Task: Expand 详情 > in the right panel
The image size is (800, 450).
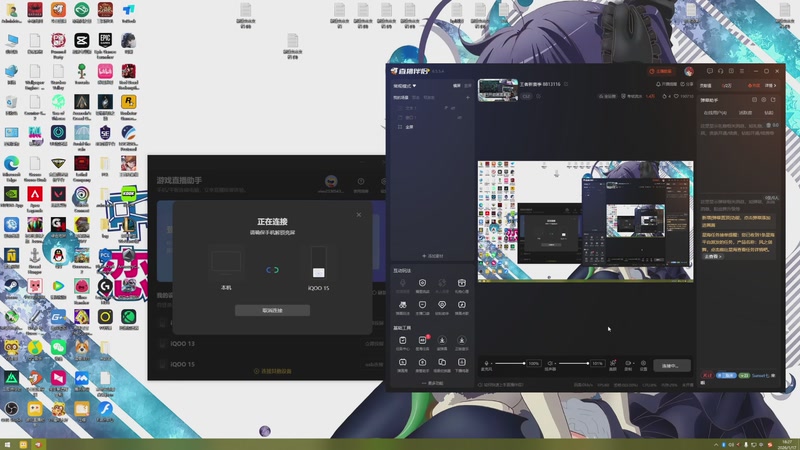Action: [x=770, y=86]
